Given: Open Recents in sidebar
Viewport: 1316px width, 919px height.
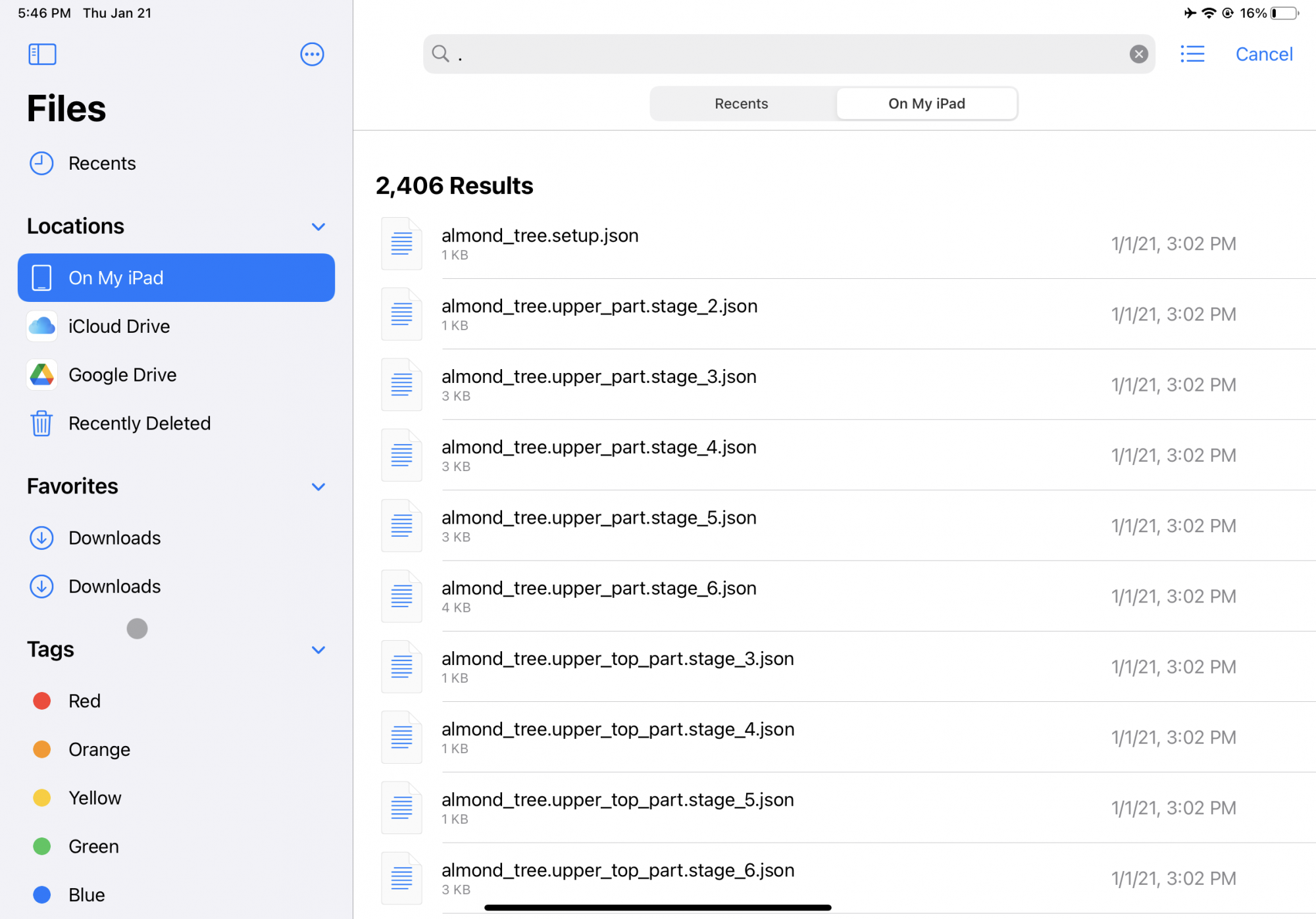Looking at the screenshot, I should tap(102, 163).
